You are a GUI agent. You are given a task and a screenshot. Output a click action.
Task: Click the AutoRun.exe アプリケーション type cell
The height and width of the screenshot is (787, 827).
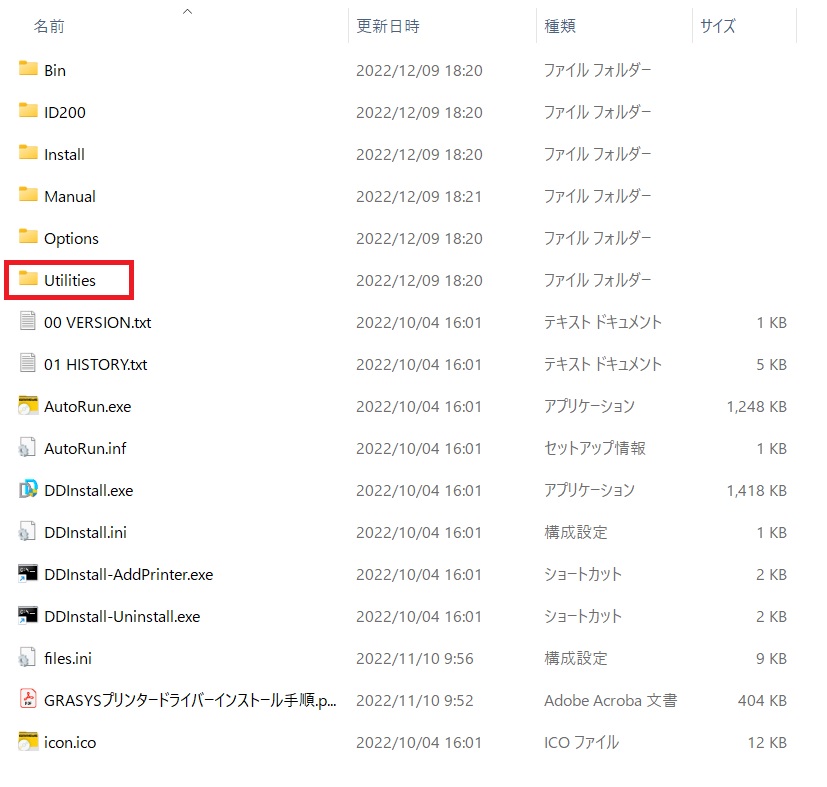[590, 407]
